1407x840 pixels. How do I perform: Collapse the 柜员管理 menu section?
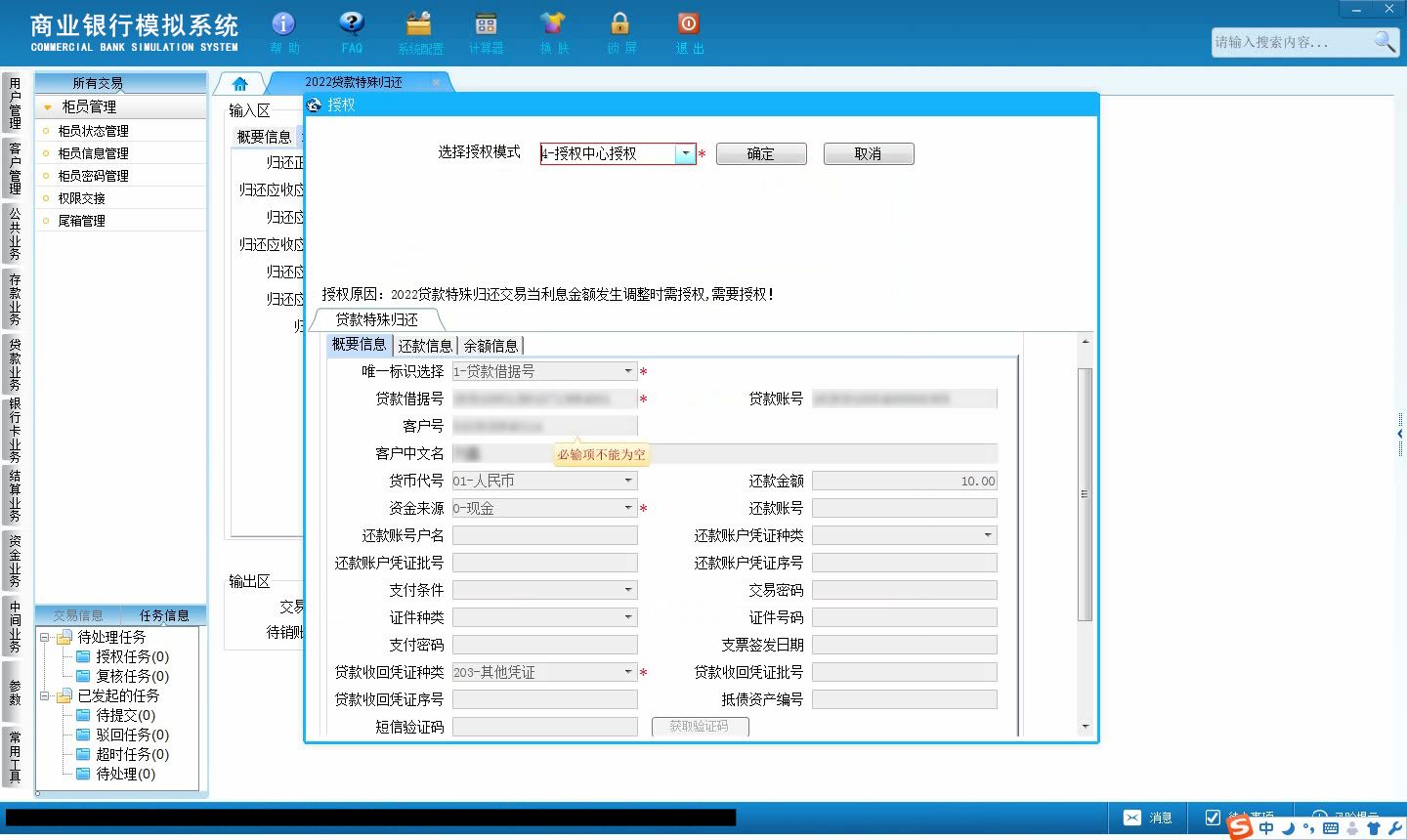pyautogui.click(x=48, y=107)
